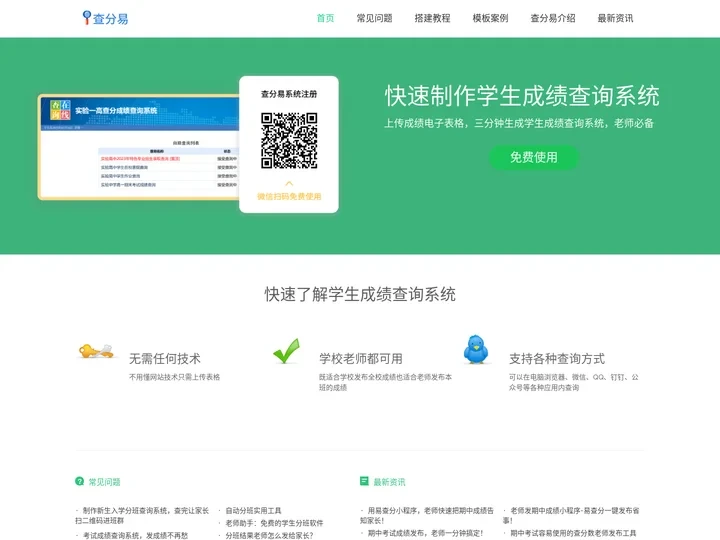This screenshot has width=720, height=540.
Task: Open 老师助手：免费的学生分班软件 link
Action: click(274, 523)
